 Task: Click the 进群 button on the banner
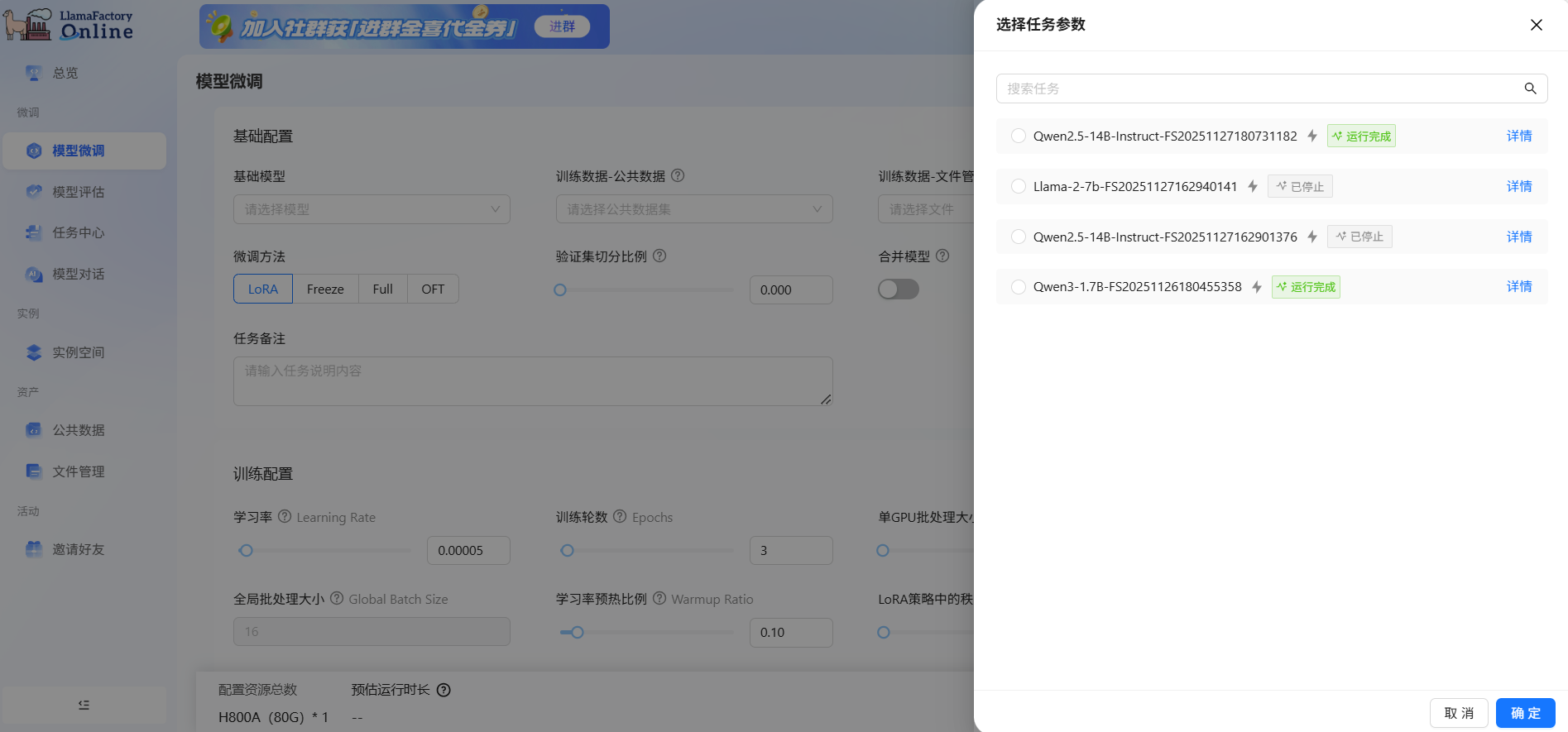(x=562, y=26)
